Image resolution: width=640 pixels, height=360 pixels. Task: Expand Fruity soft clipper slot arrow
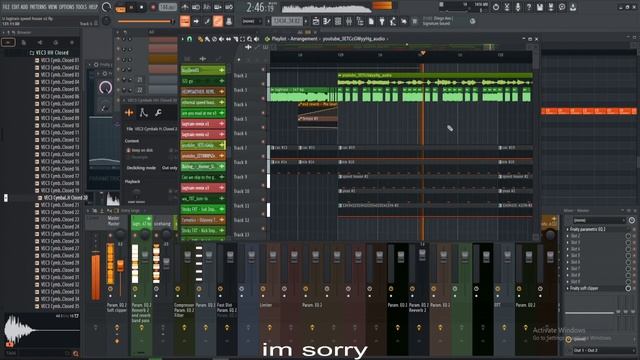pyautogui.click(x=568, y=288)
